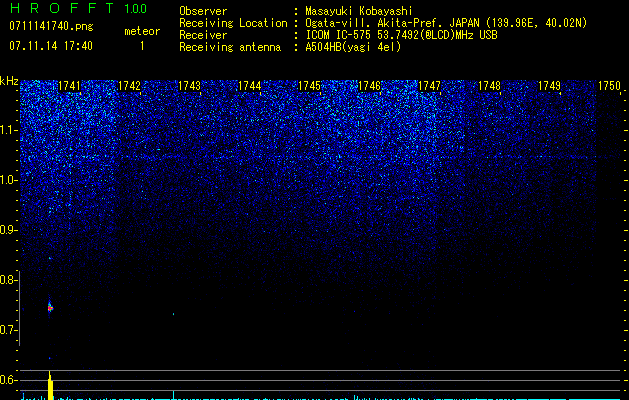Click the 1746 time marker
Screen dimensions: 629x400
[369, 86]
